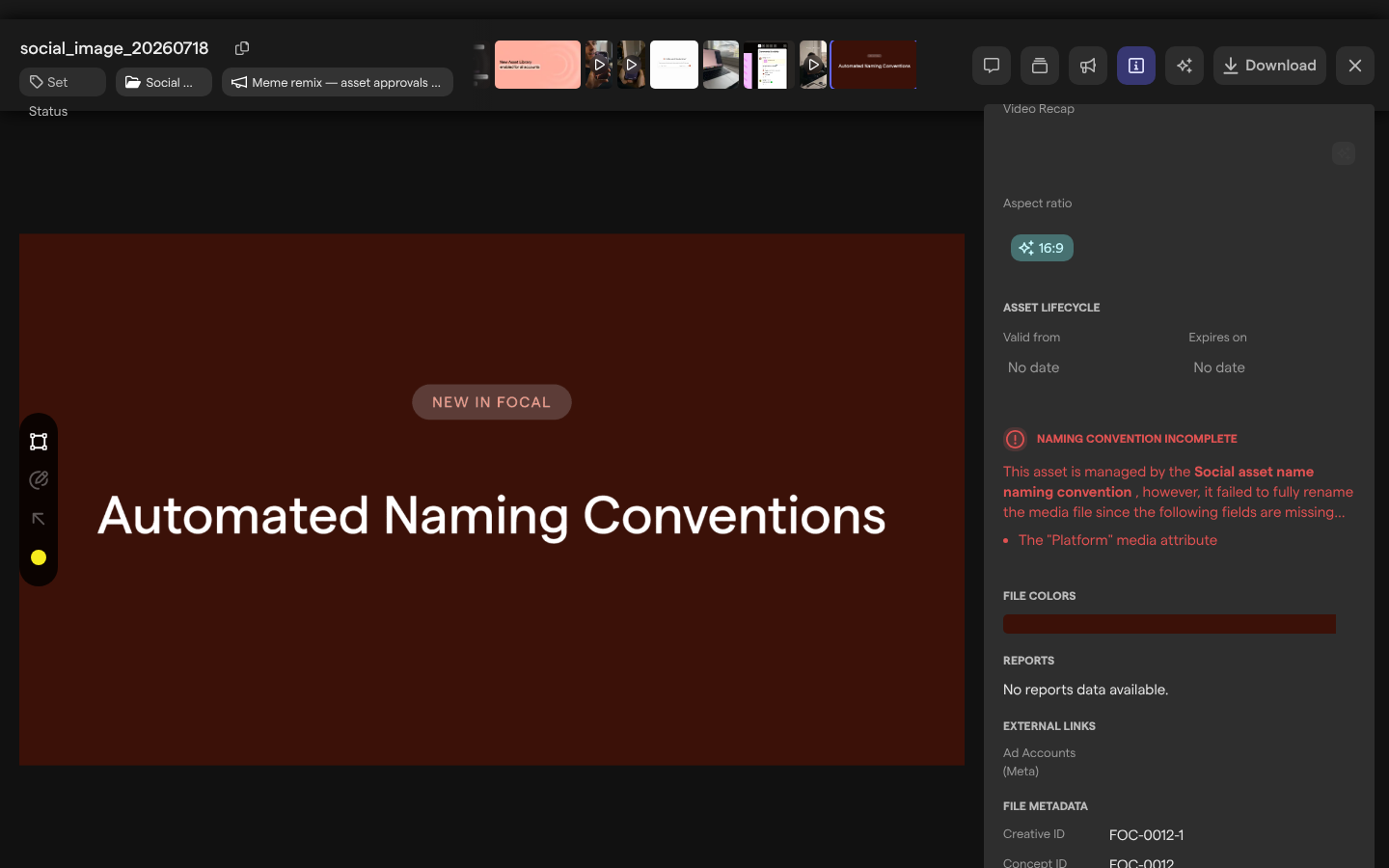Click the Ad Accounts (Meta) label
The height and width of the screenshot is (868, 1389).
pos(1039,762)
